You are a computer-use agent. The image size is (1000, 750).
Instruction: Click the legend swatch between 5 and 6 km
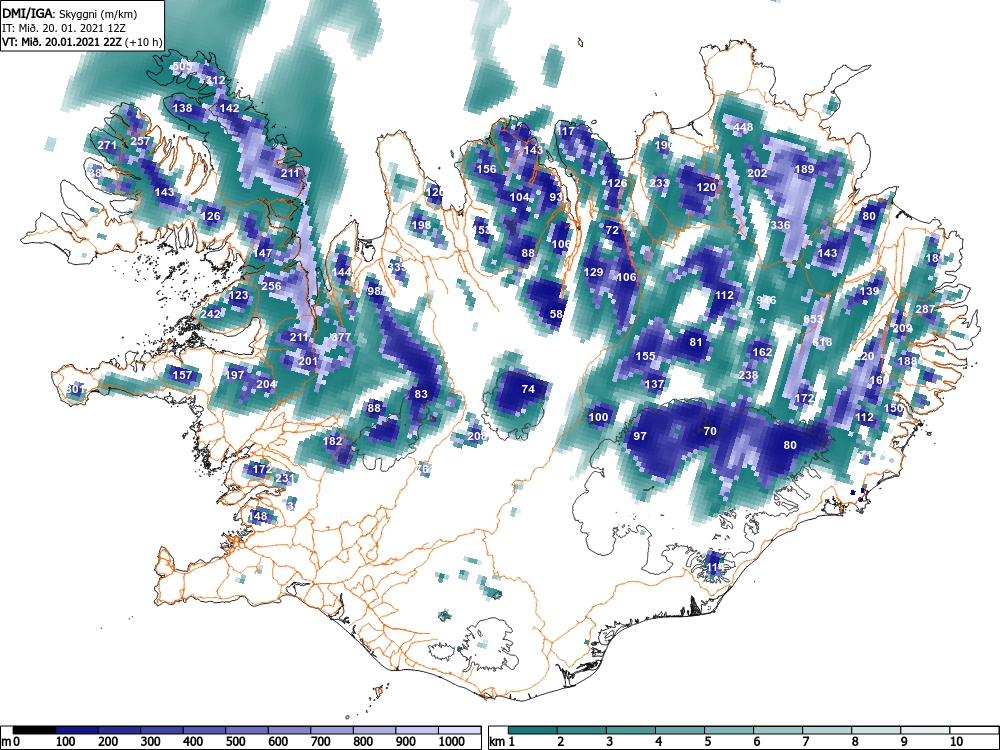point(729,730)
